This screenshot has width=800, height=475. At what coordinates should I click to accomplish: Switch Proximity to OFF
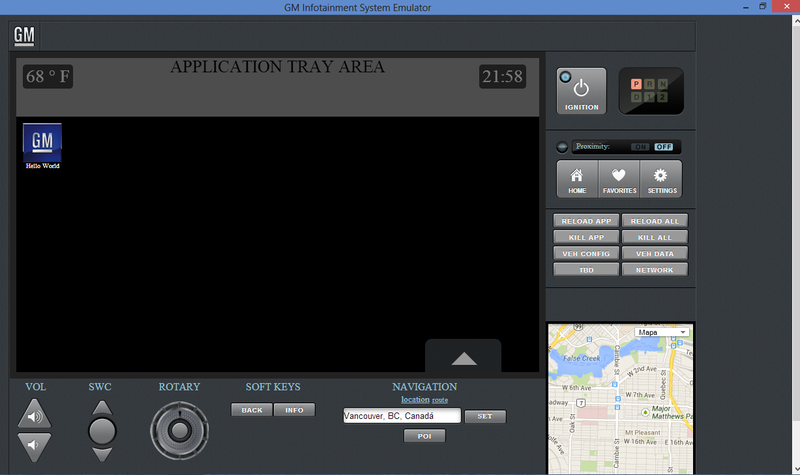coord(665,147)
